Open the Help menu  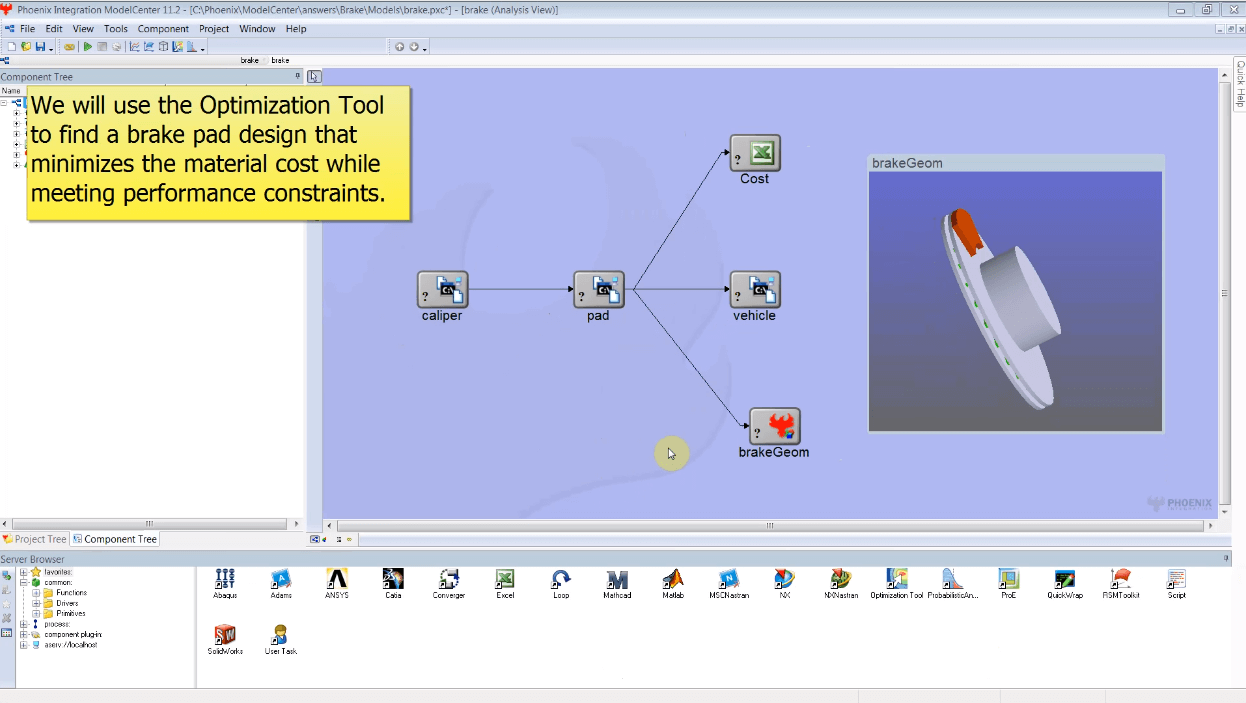[x=296, y=29]
